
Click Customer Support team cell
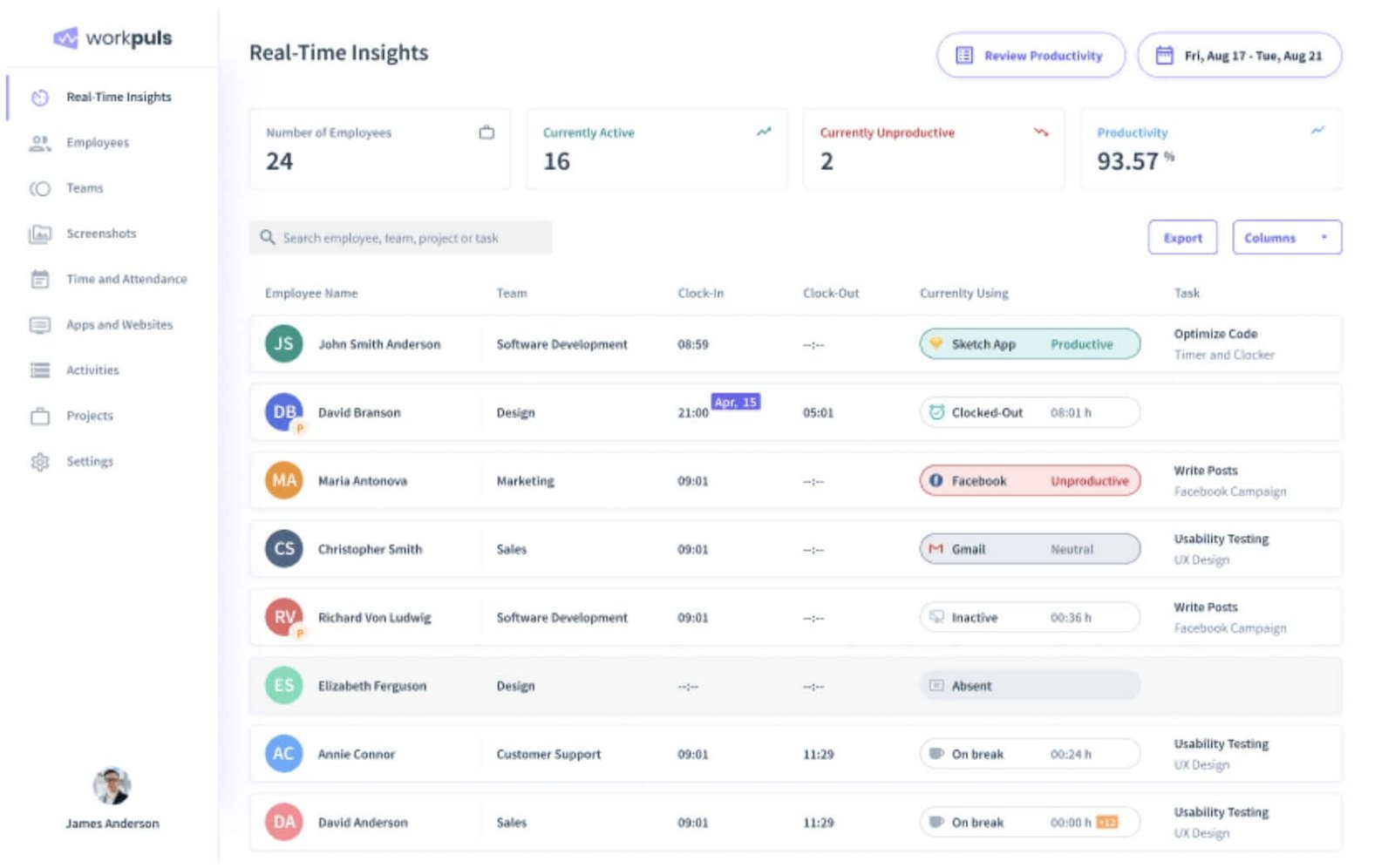[x=548, y=754]
